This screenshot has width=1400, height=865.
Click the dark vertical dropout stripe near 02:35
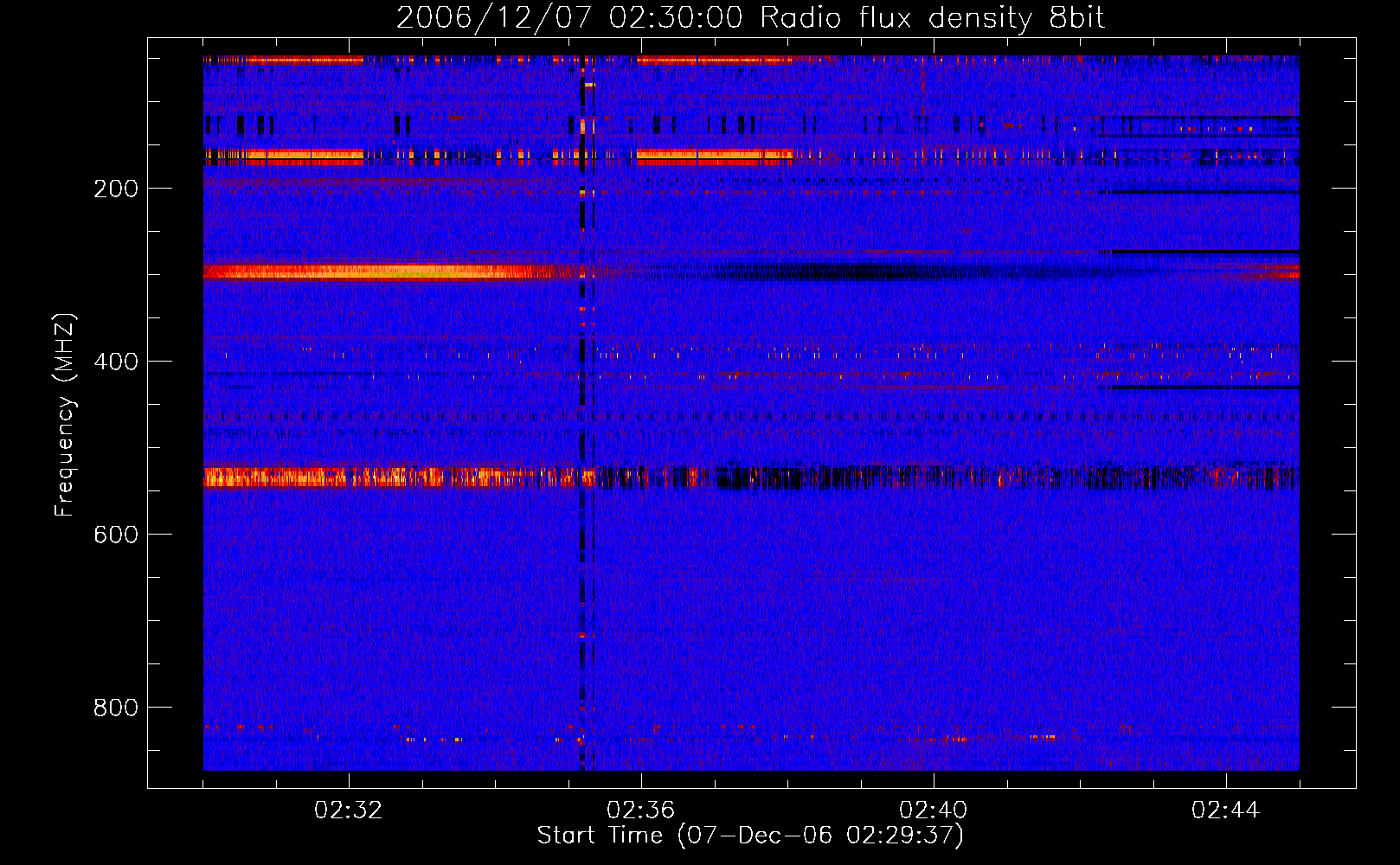pos(582,413)
